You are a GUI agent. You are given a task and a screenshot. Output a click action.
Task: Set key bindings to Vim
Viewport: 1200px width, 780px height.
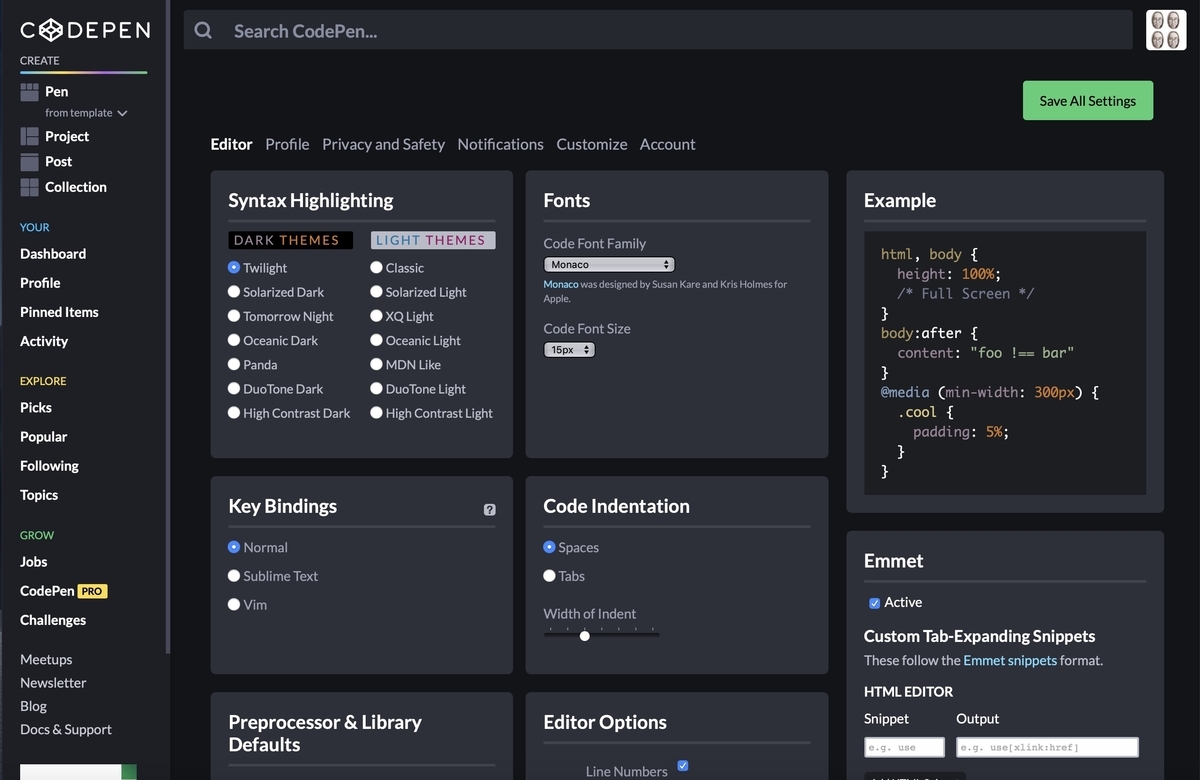click(234, 604)
